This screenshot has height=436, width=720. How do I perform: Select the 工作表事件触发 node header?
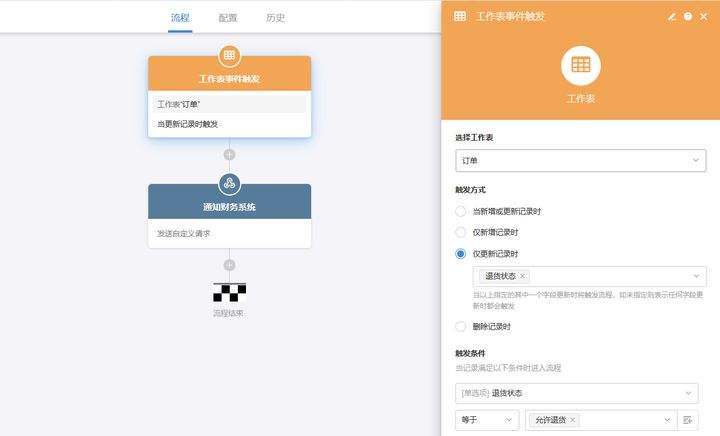229,73
